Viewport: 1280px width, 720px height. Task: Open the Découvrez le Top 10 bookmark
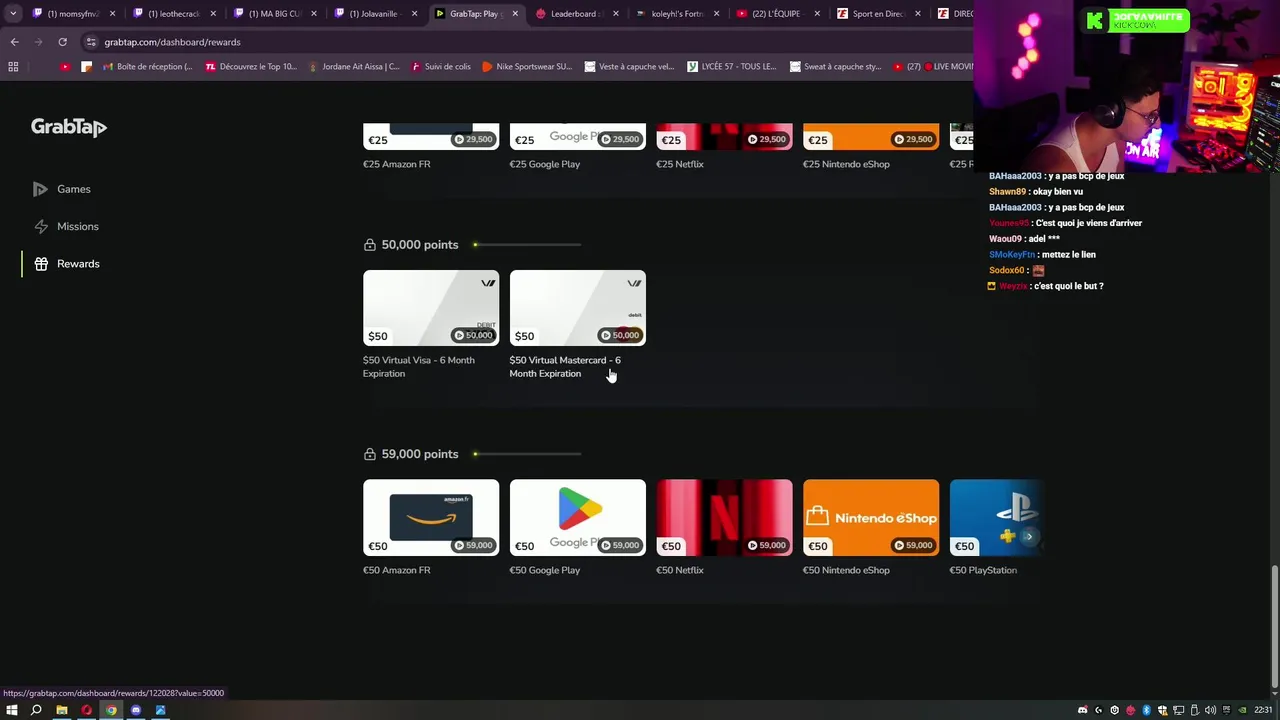tap(251, 67)
